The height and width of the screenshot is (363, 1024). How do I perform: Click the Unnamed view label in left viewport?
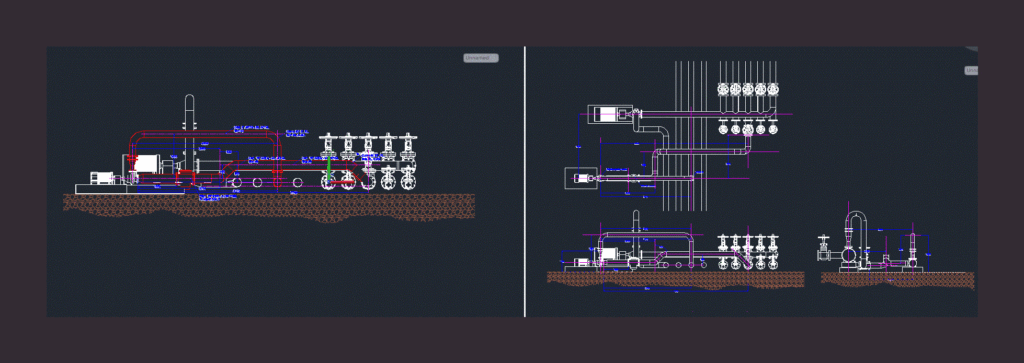(x=481, y=58)
